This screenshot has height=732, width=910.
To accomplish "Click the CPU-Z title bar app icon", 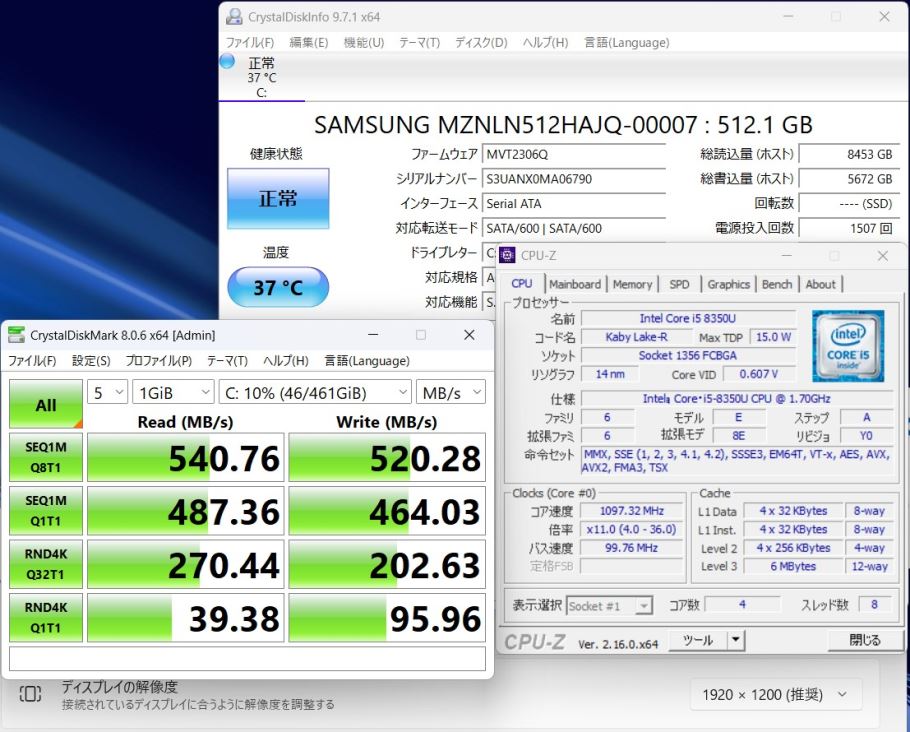I will (507, 255).
